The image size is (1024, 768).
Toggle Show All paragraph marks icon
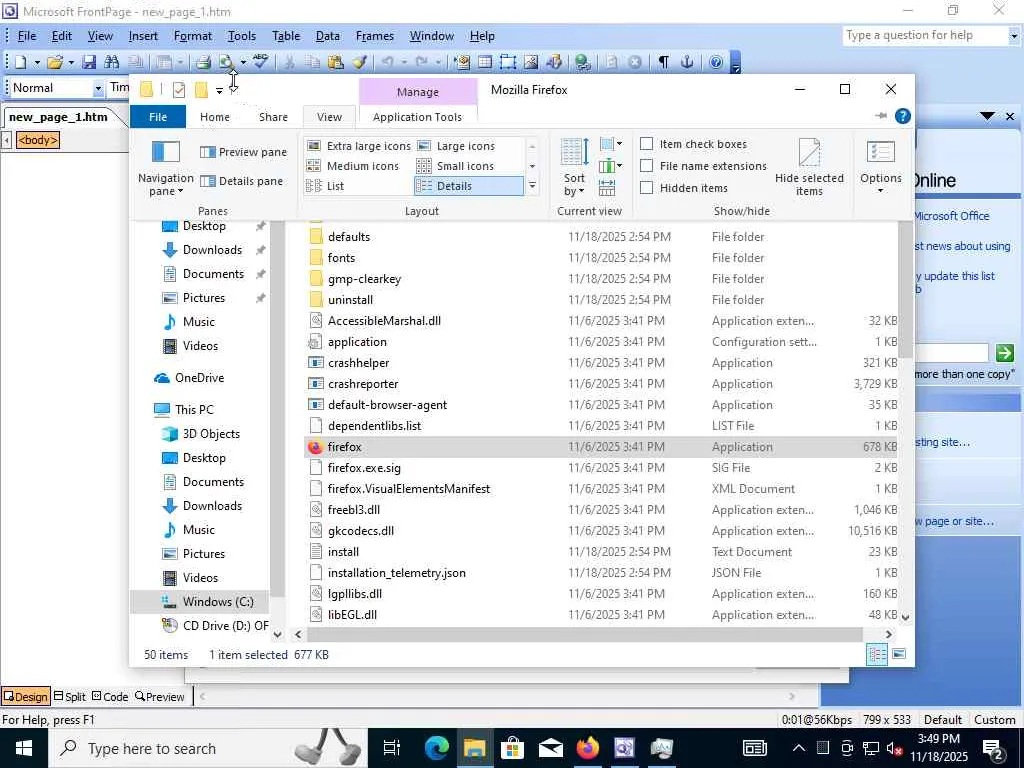coord(664,62)
